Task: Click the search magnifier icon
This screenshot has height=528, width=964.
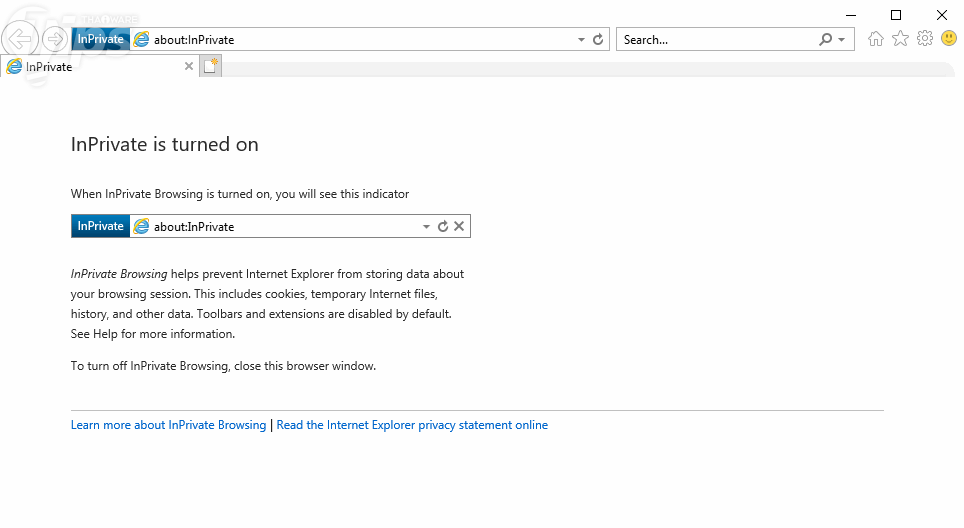Action: tap(825, 40)
